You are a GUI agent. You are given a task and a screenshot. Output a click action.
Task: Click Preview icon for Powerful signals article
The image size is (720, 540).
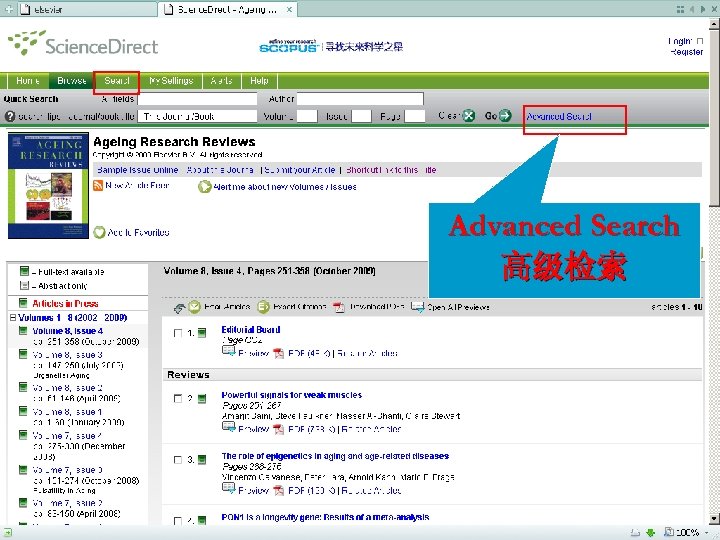[228, 427]
